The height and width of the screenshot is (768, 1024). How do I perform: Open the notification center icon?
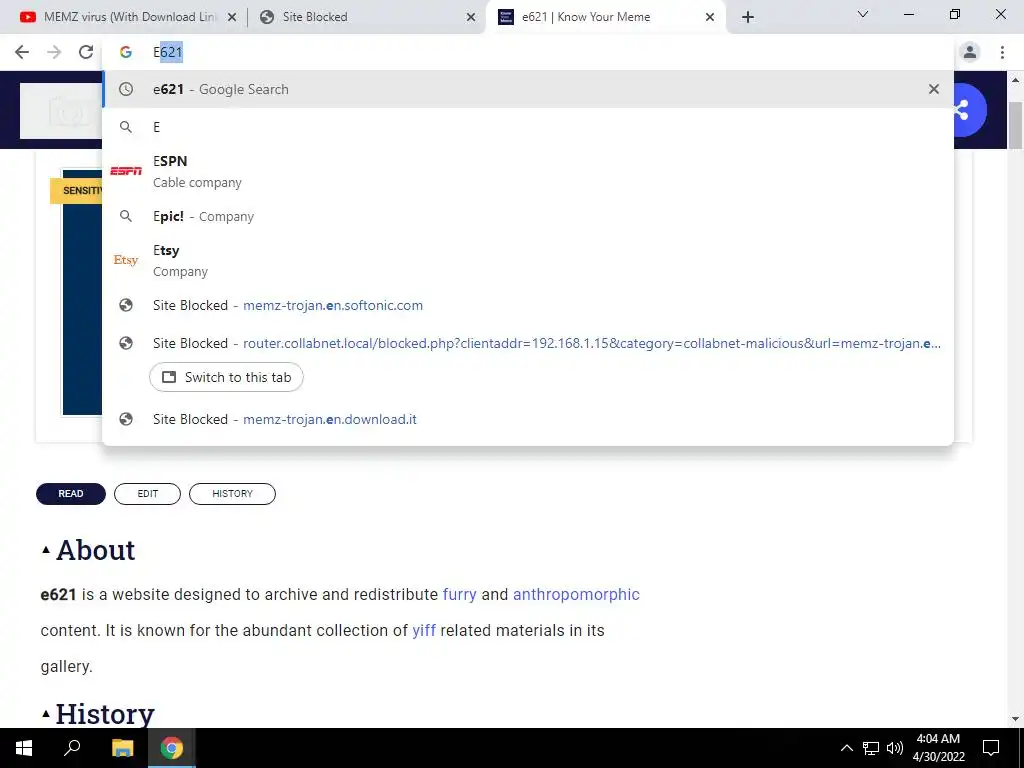(x=991, y=748)
